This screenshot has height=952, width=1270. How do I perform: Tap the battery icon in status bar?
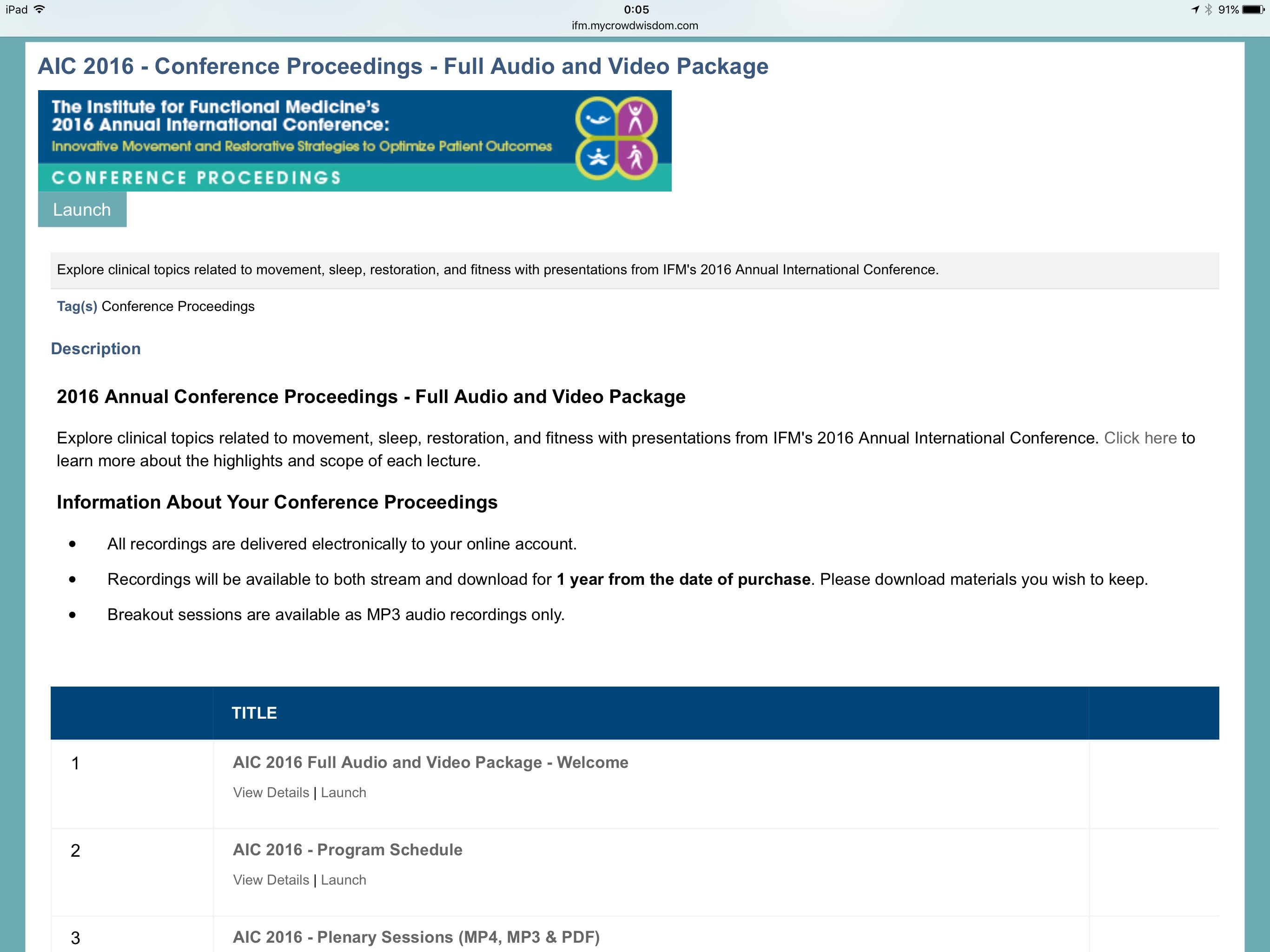click(1253, 10)
